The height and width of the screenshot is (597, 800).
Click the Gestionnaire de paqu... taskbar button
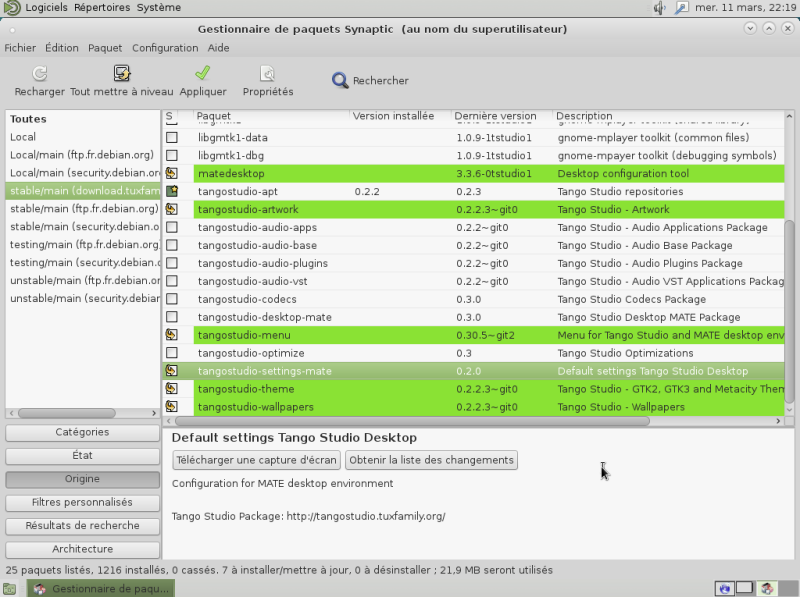[x=101, y=589]
